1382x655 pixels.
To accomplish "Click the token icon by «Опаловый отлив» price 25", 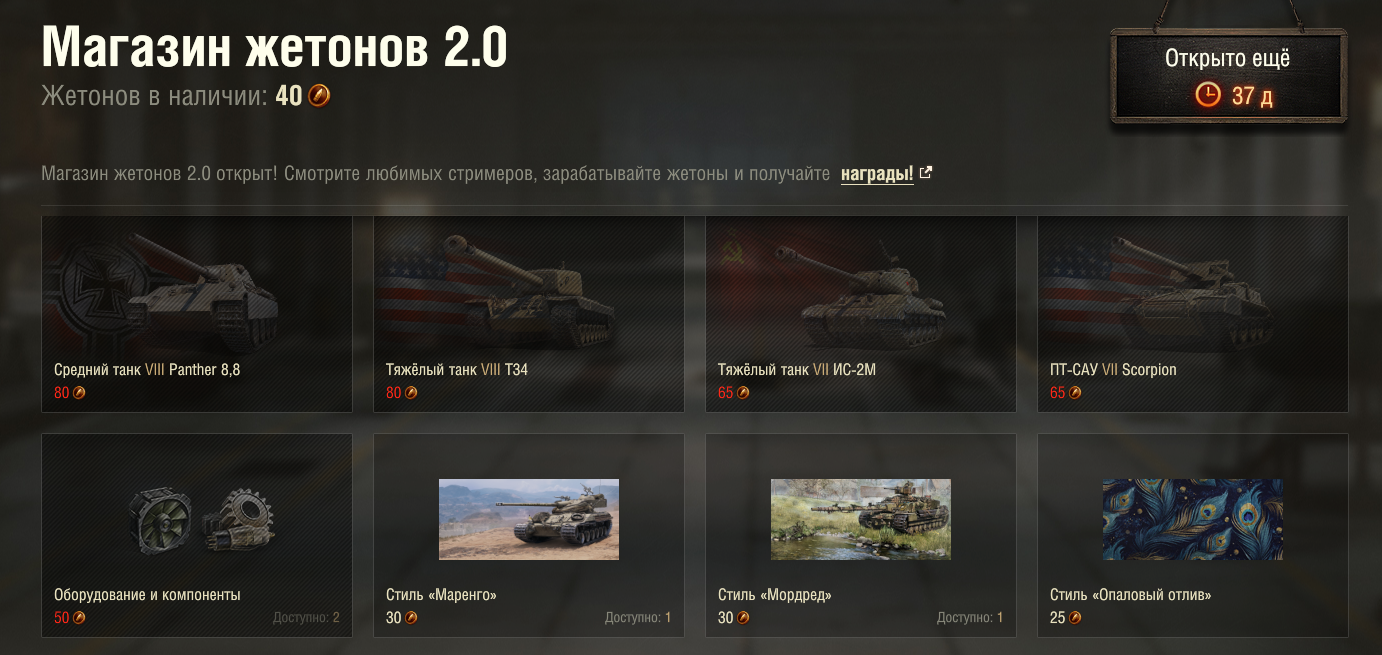I will [x=1076, y=618].
